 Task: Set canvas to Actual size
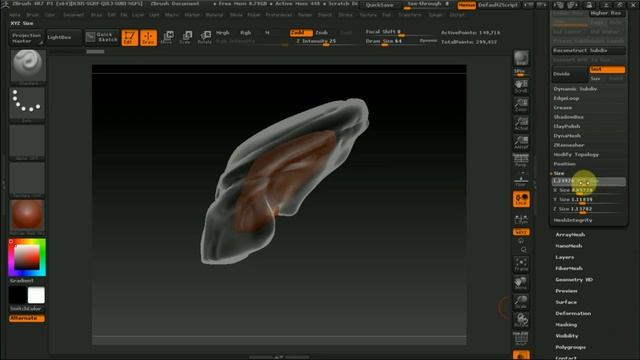pos(521,124)
